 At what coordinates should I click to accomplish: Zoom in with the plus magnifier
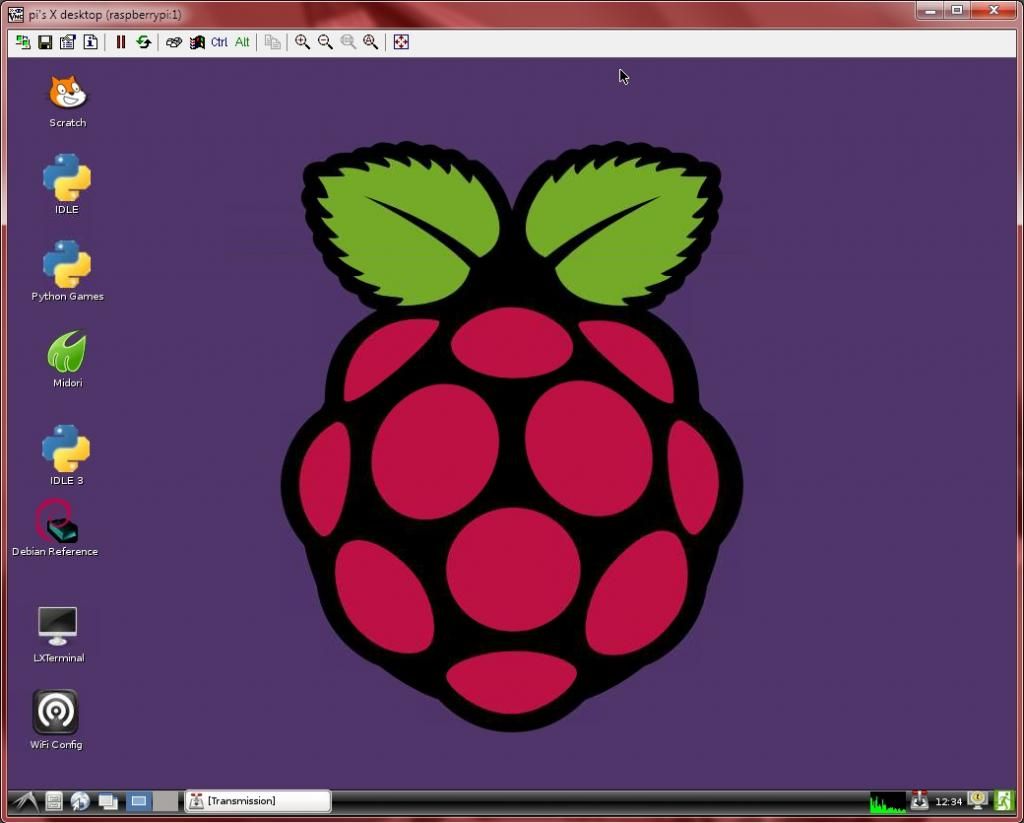302,42
